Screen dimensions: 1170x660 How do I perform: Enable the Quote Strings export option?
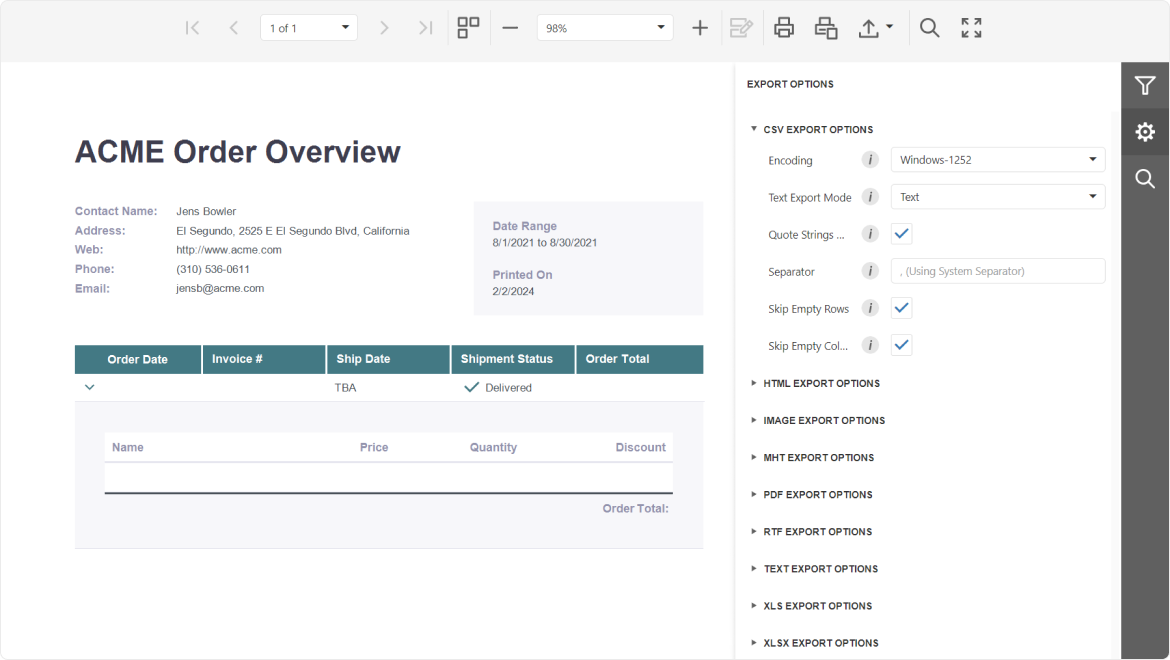[901, 233]
